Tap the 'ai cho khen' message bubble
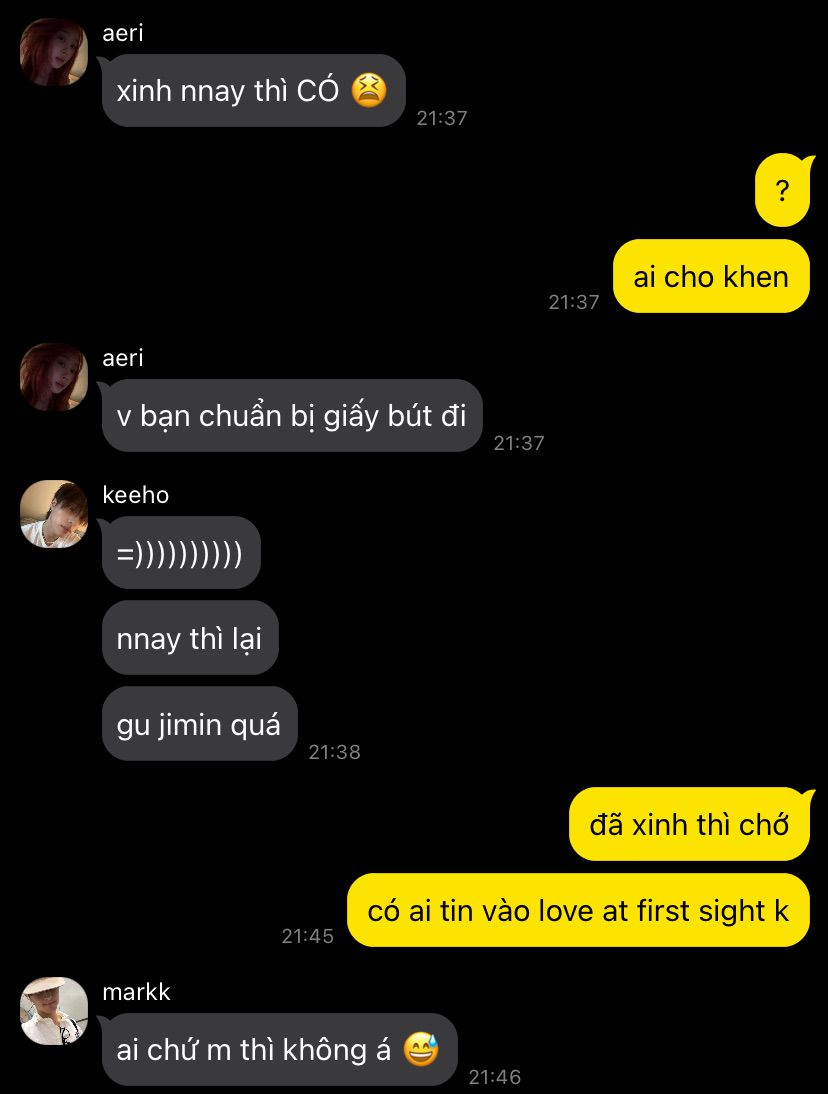This screenshot has height=1094, width=828. click(x=711, y=276)
